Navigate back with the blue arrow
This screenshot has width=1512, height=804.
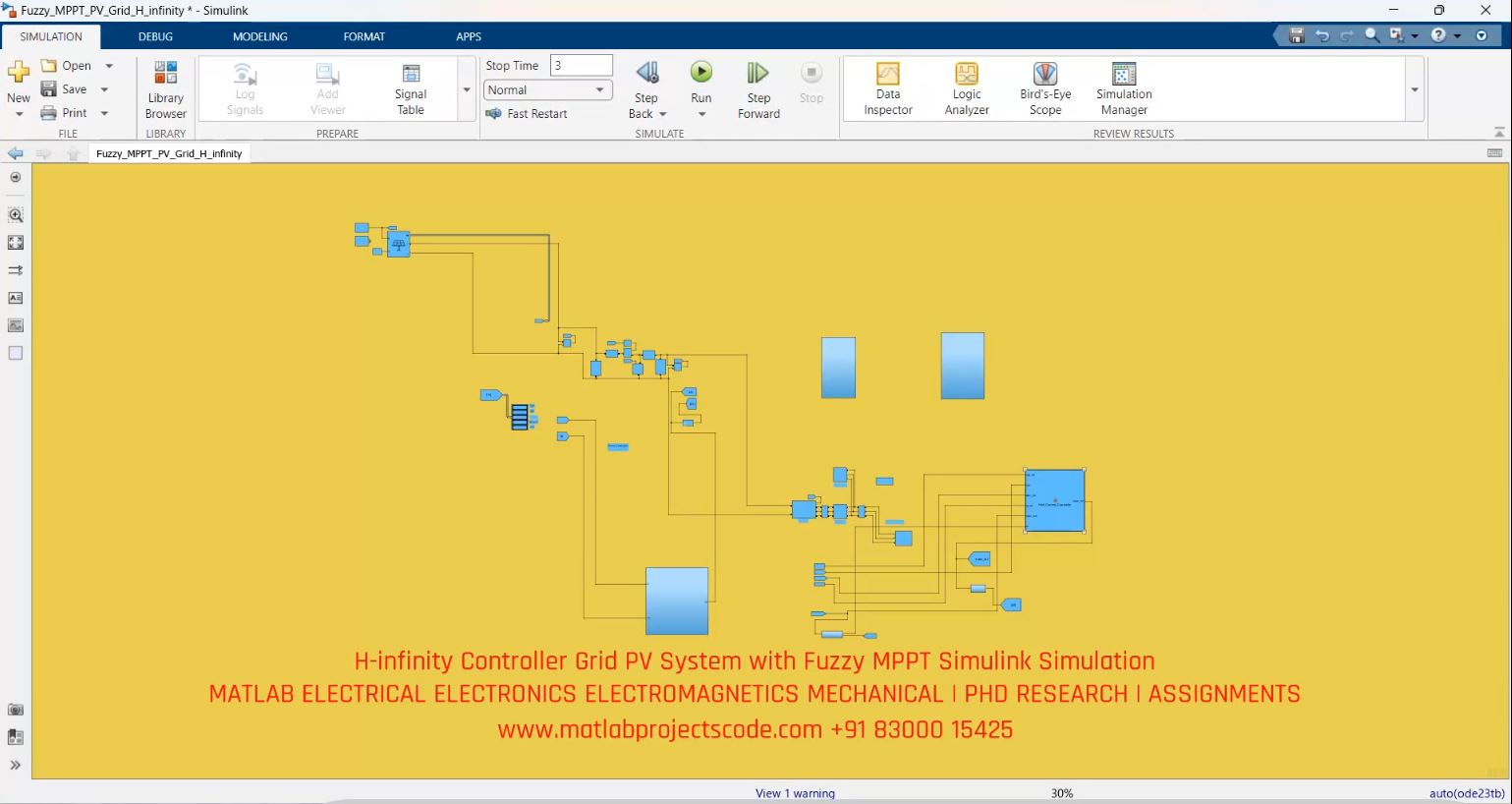(16, 153)
